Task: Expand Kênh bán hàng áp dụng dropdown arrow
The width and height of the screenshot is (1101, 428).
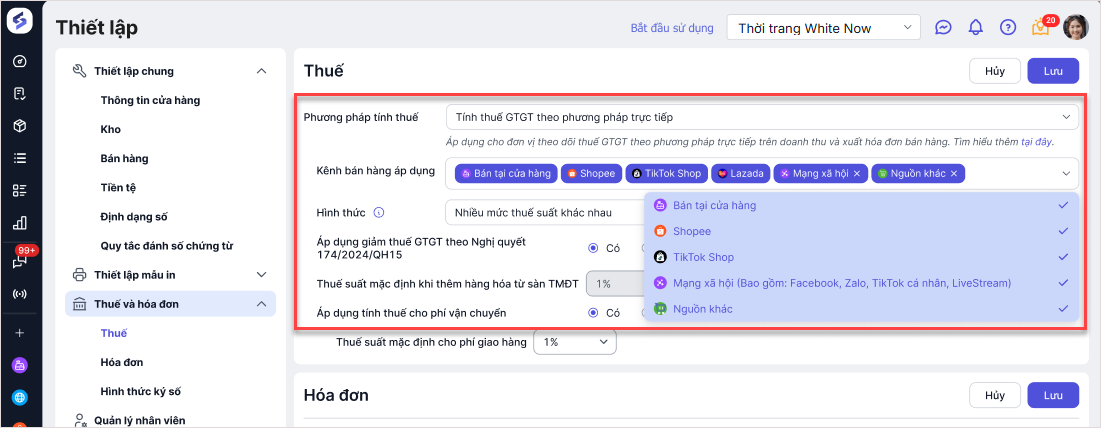Action: point(1066,174)
